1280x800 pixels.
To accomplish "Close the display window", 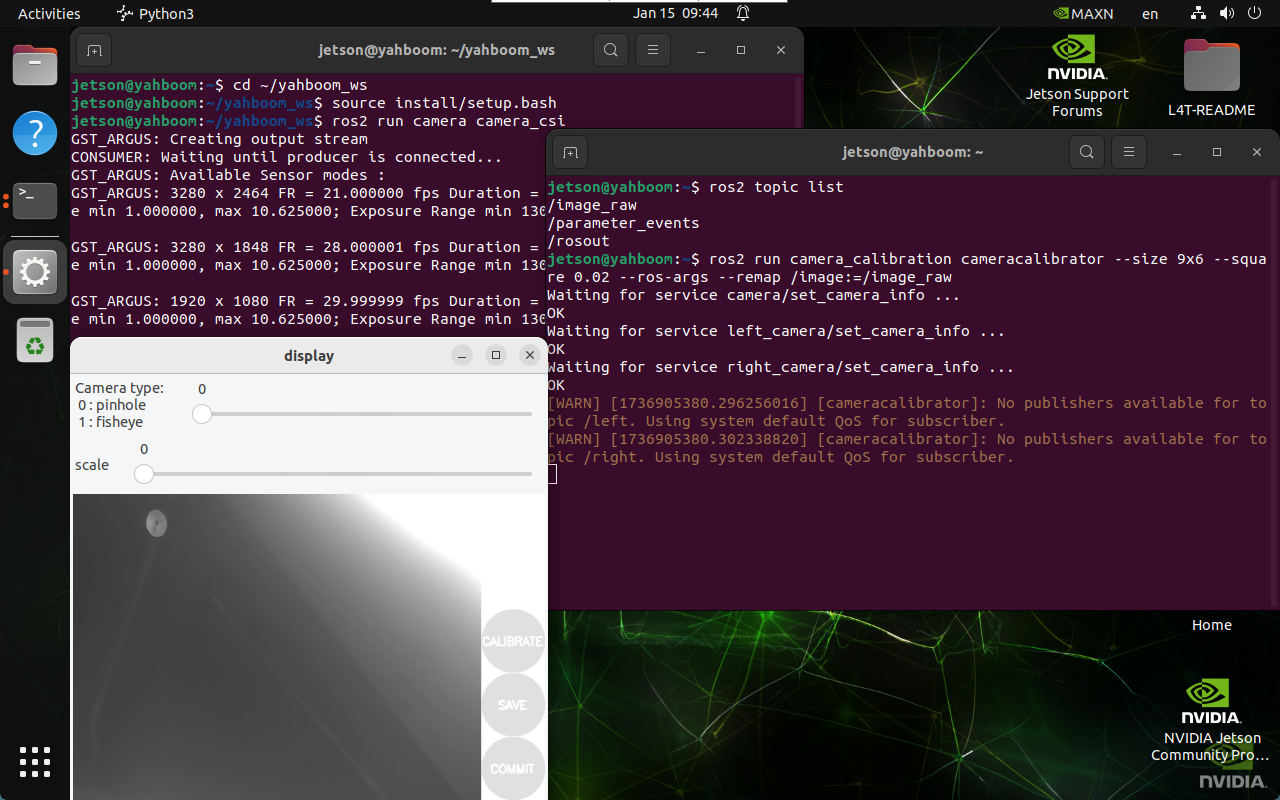I will pyautogui.click(x=530, y=355).
